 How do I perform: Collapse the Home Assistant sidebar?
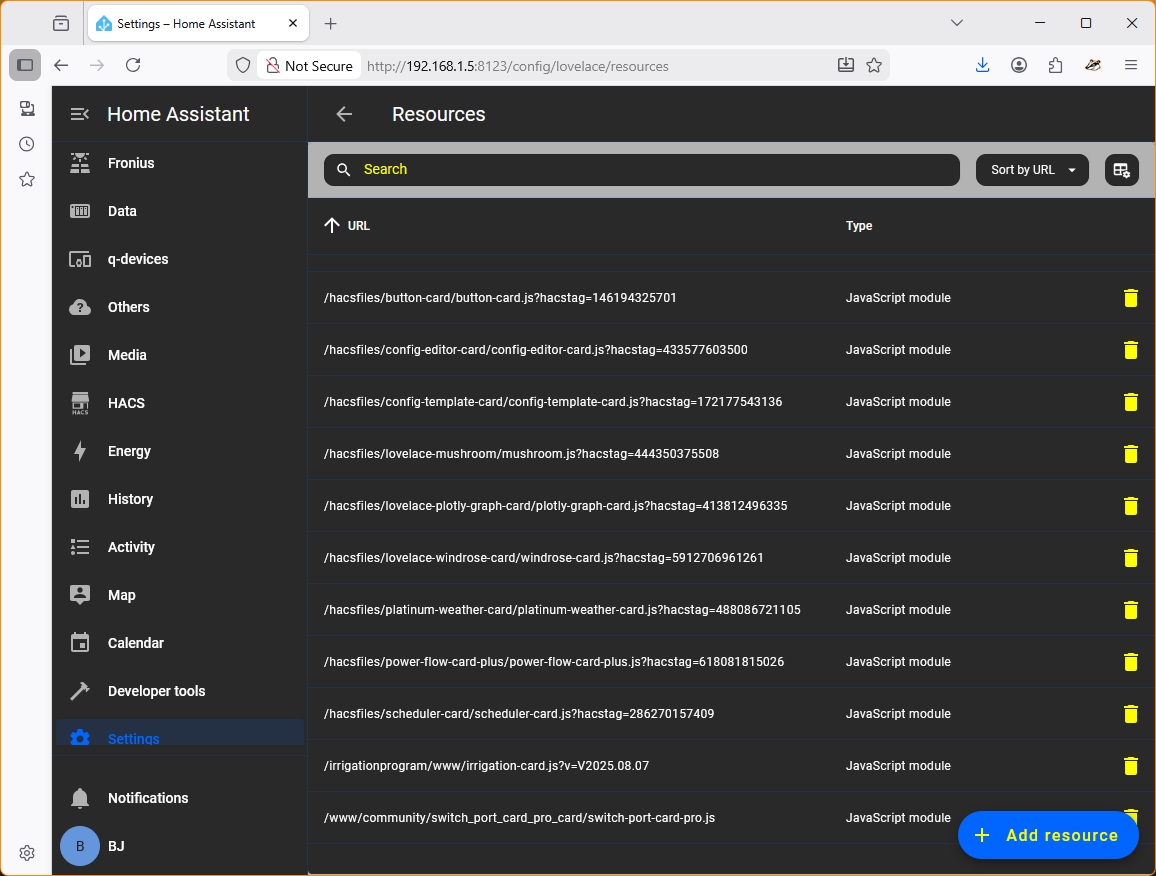(x=80, y=114)
